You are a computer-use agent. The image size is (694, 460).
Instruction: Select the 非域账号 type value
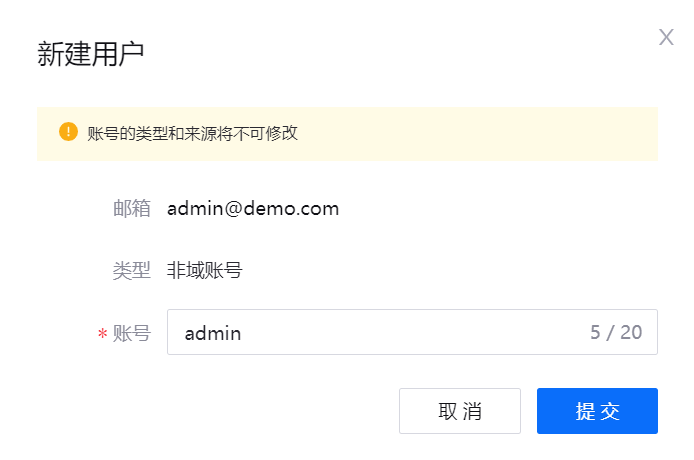pyautogui.click(x=204, y=271)
